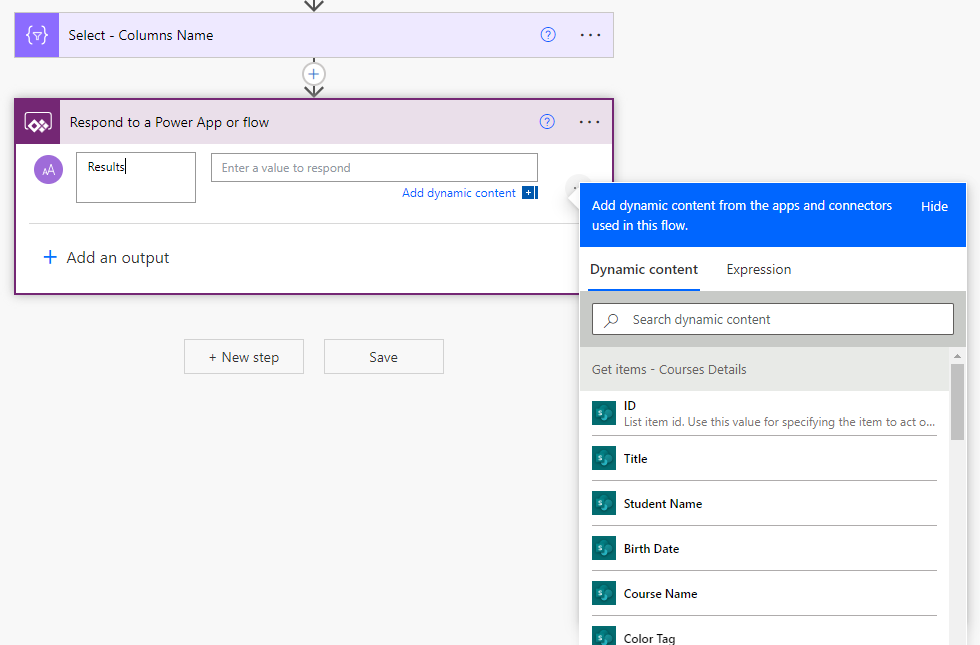Collapse the Get items - Courses Details group
This screenshot has width=980, height=645.
[x=669, y=370]
